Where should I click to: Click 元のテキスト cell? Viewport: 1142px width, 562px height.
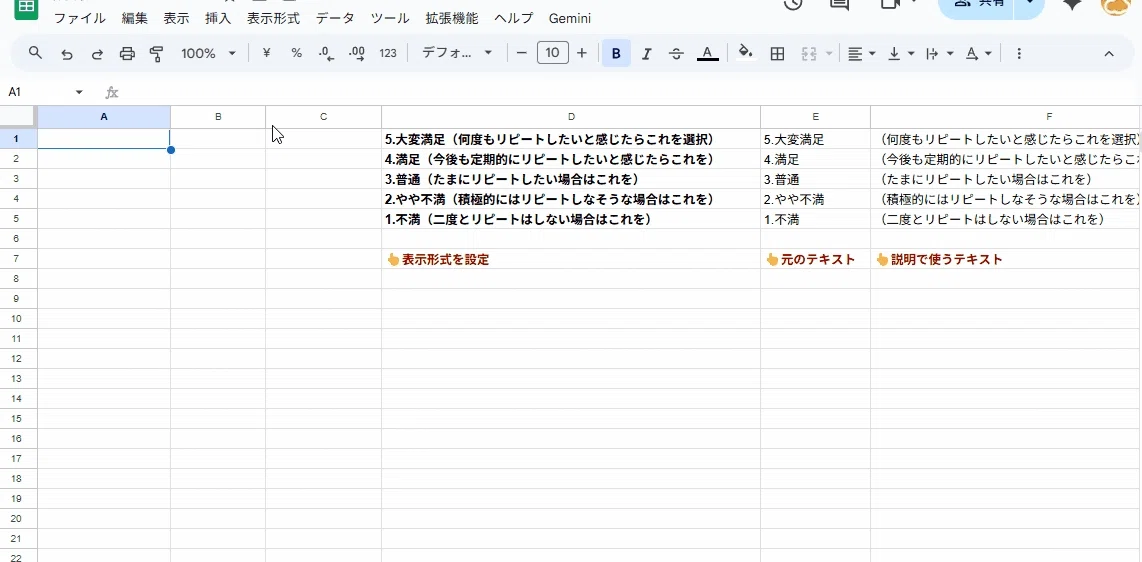(815, 259)
